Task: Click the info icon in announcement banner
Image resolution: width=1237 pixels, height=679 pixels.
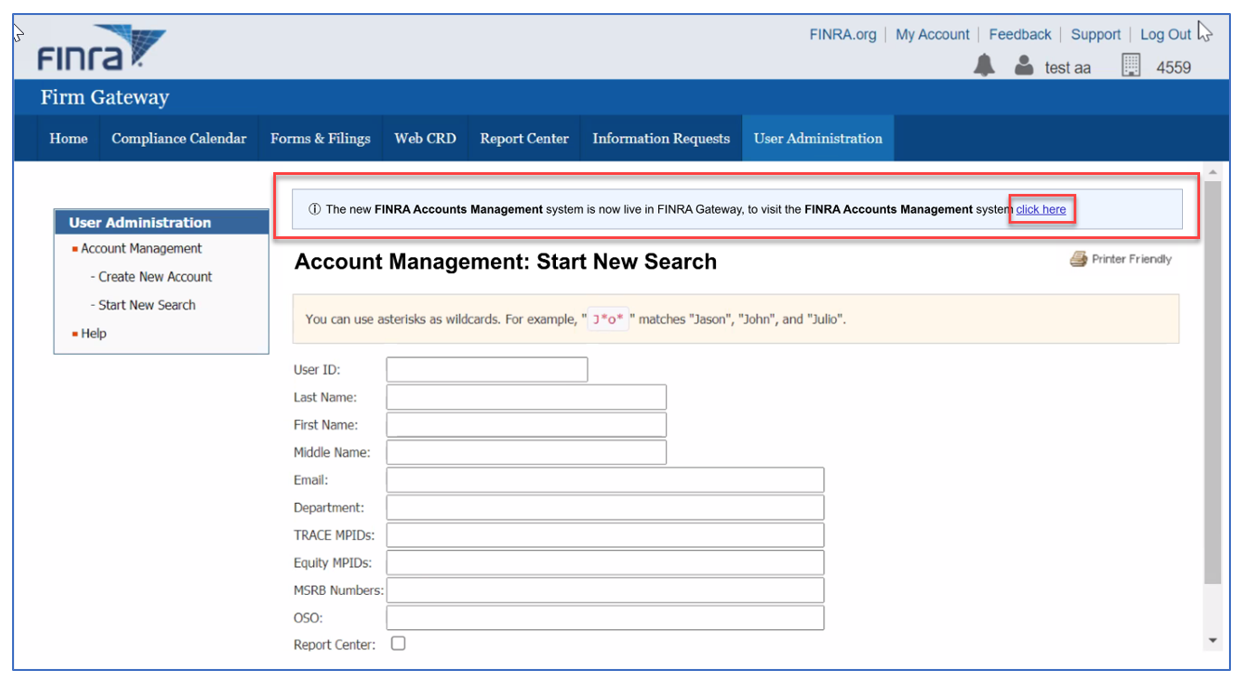Action: [314, 210]
